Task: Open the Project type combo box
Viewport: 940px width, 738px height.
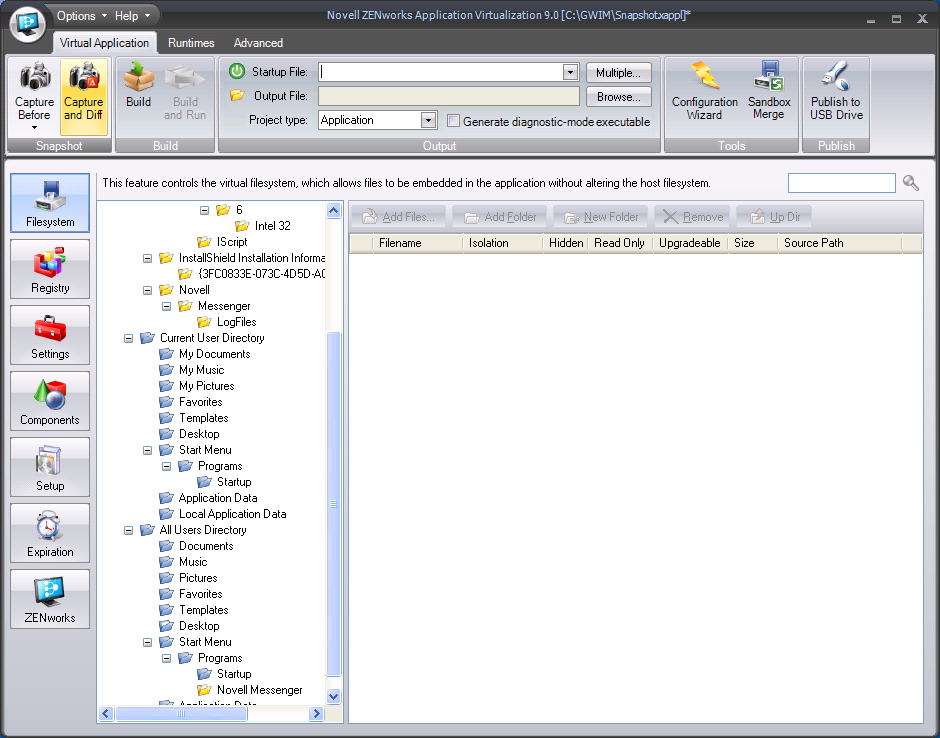Action: [428, 120]
